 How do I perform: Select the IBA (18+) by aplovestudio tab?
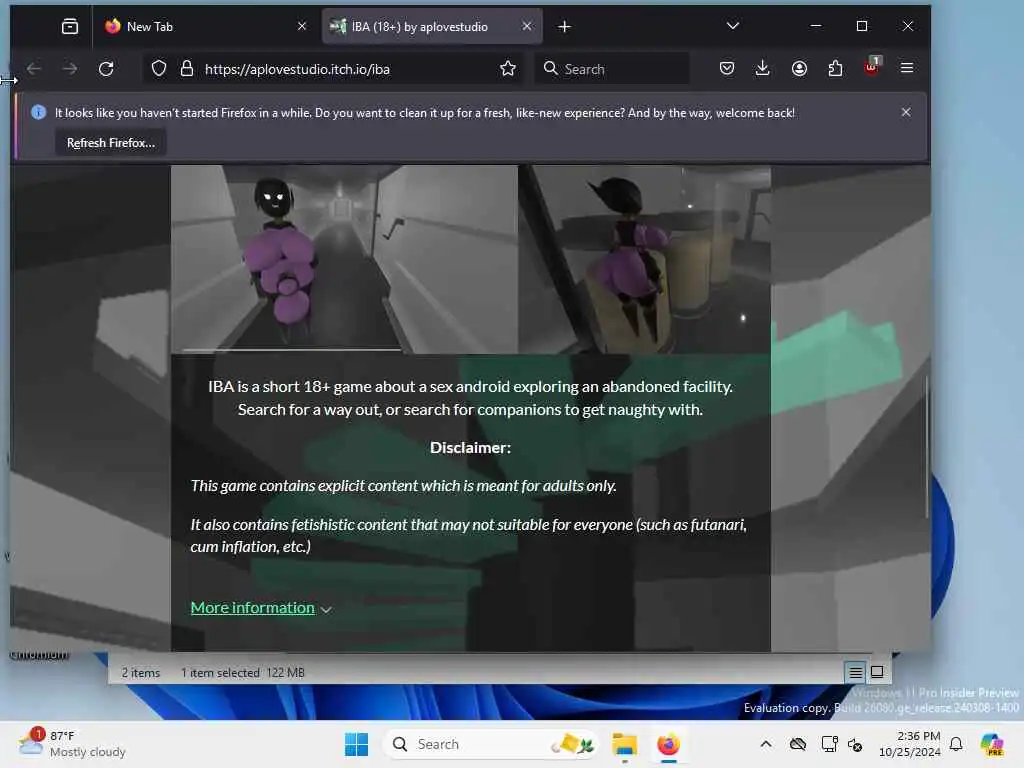(x=432, y=26)
